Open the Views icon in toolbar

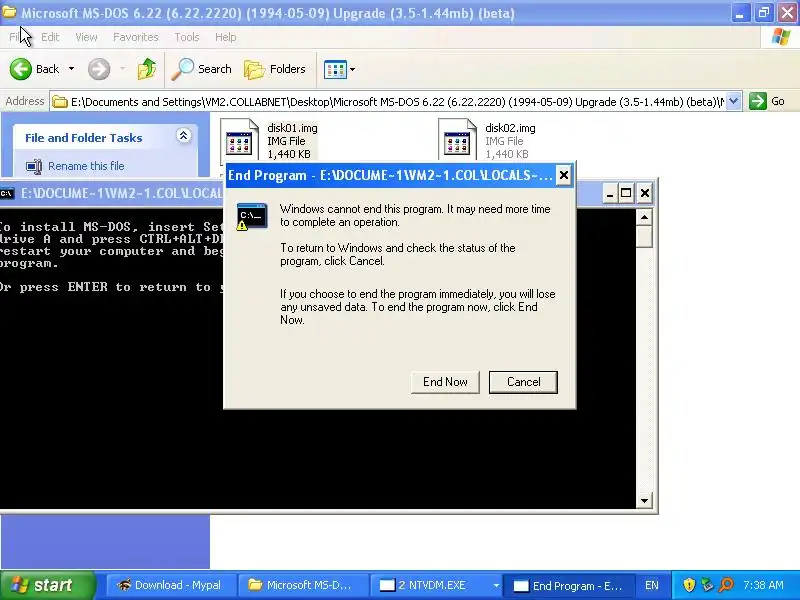(335, 69)
